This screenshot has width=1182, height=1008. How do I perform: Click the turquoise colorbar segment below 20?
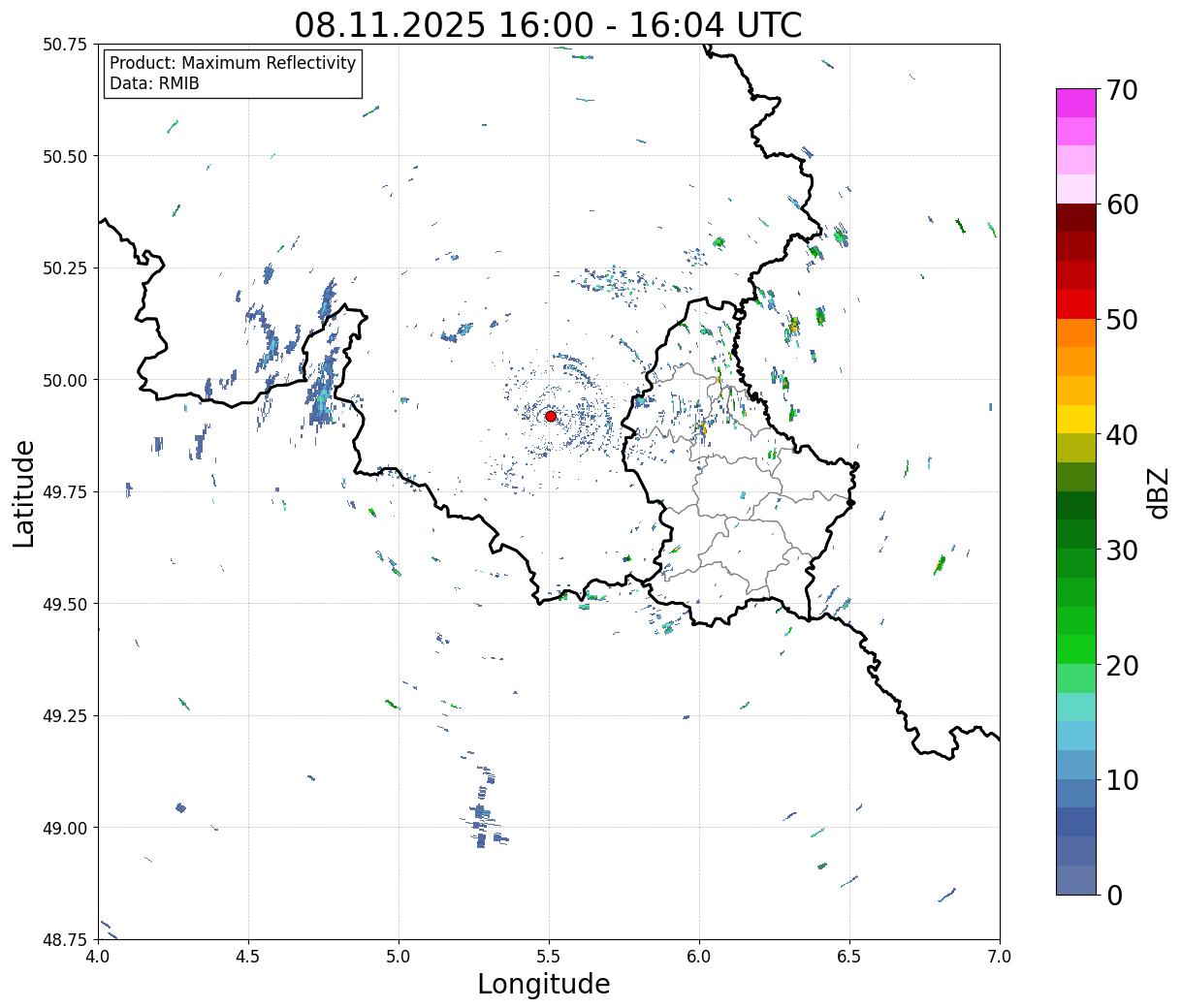pyautogui.click(x=1076, y=707)
